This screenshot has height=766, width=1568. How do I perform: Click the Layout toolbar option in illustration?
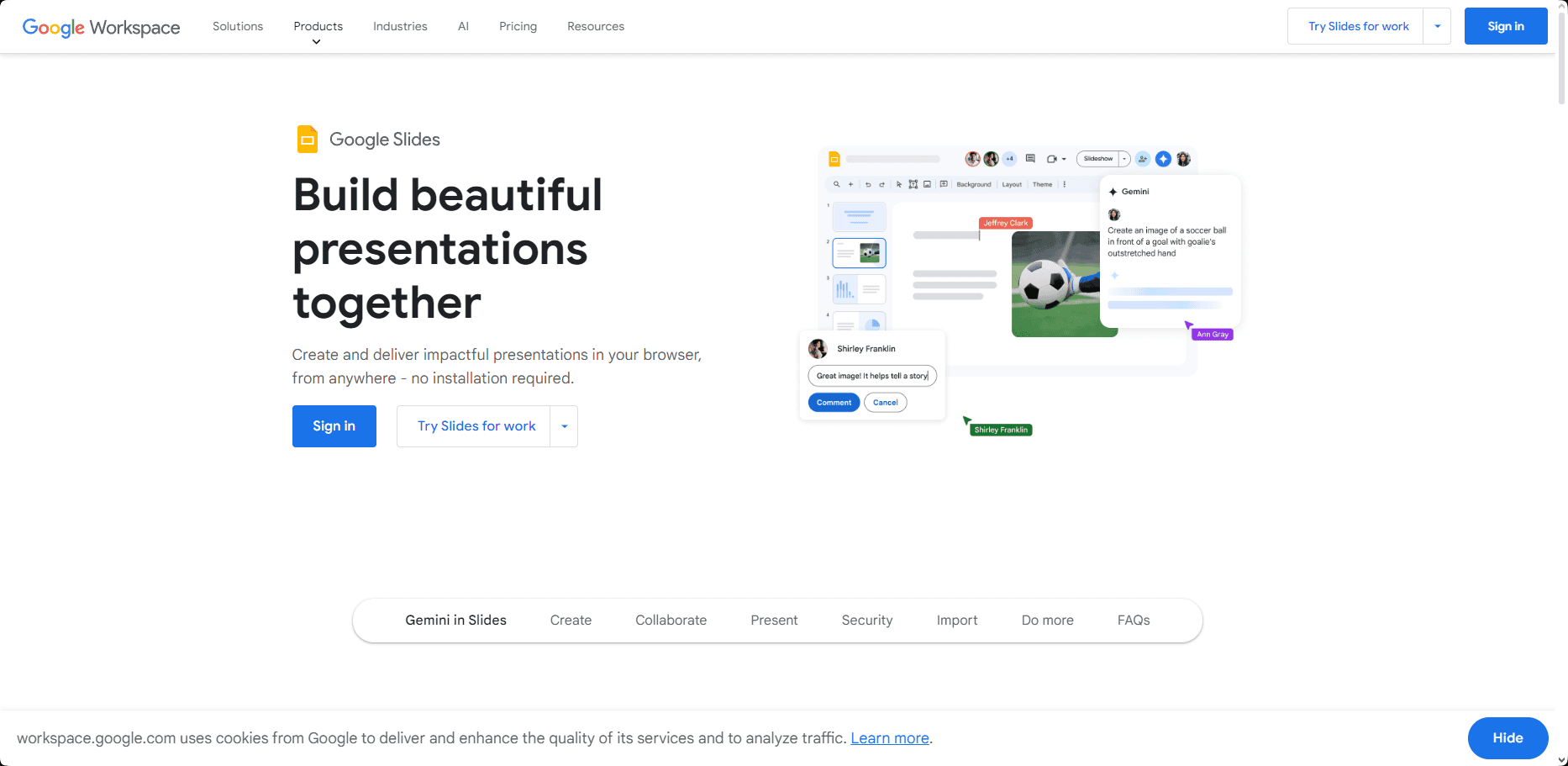[x=1012, y=184]
